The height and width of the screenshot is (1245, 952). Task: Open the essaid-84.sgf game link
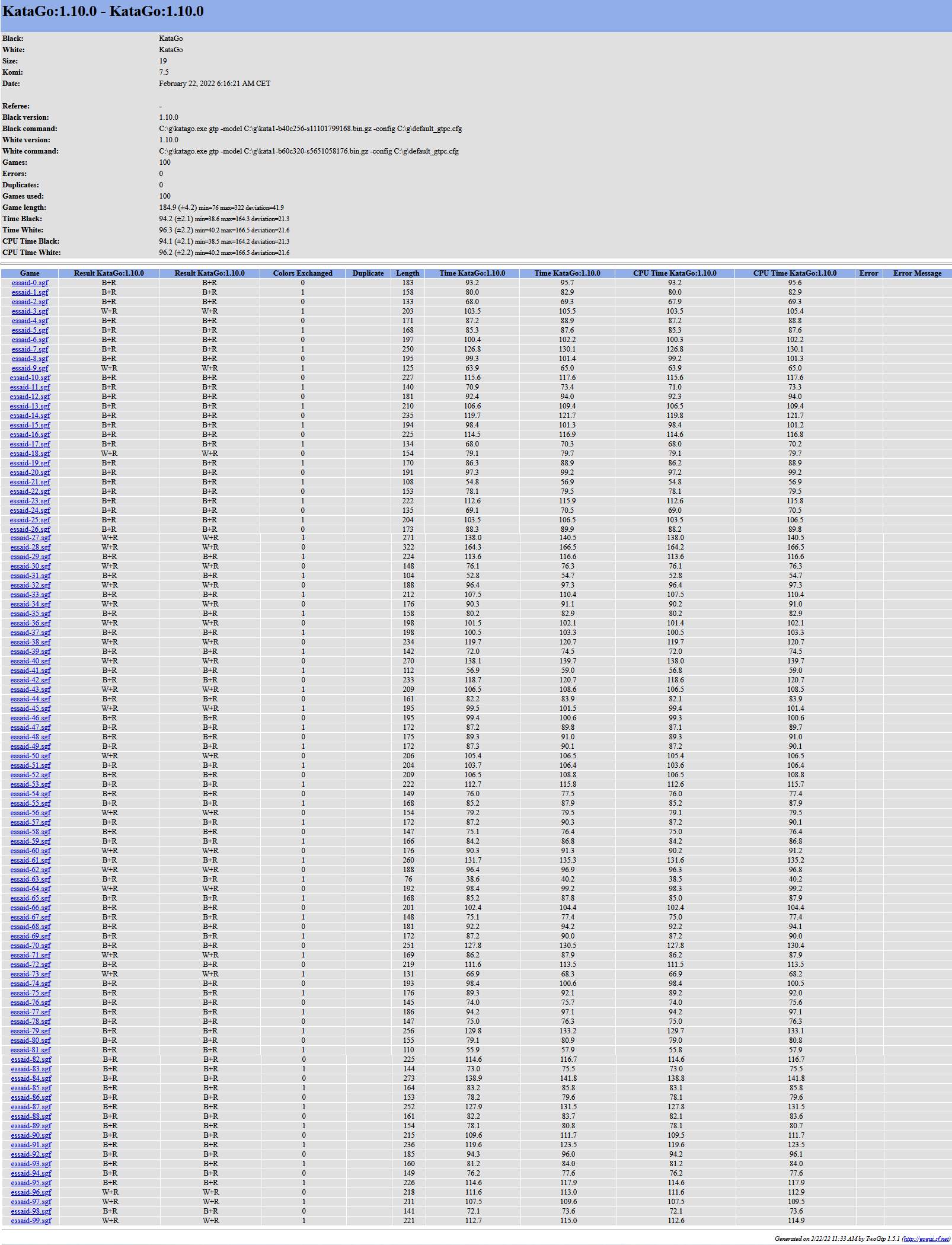point(31,1078)
